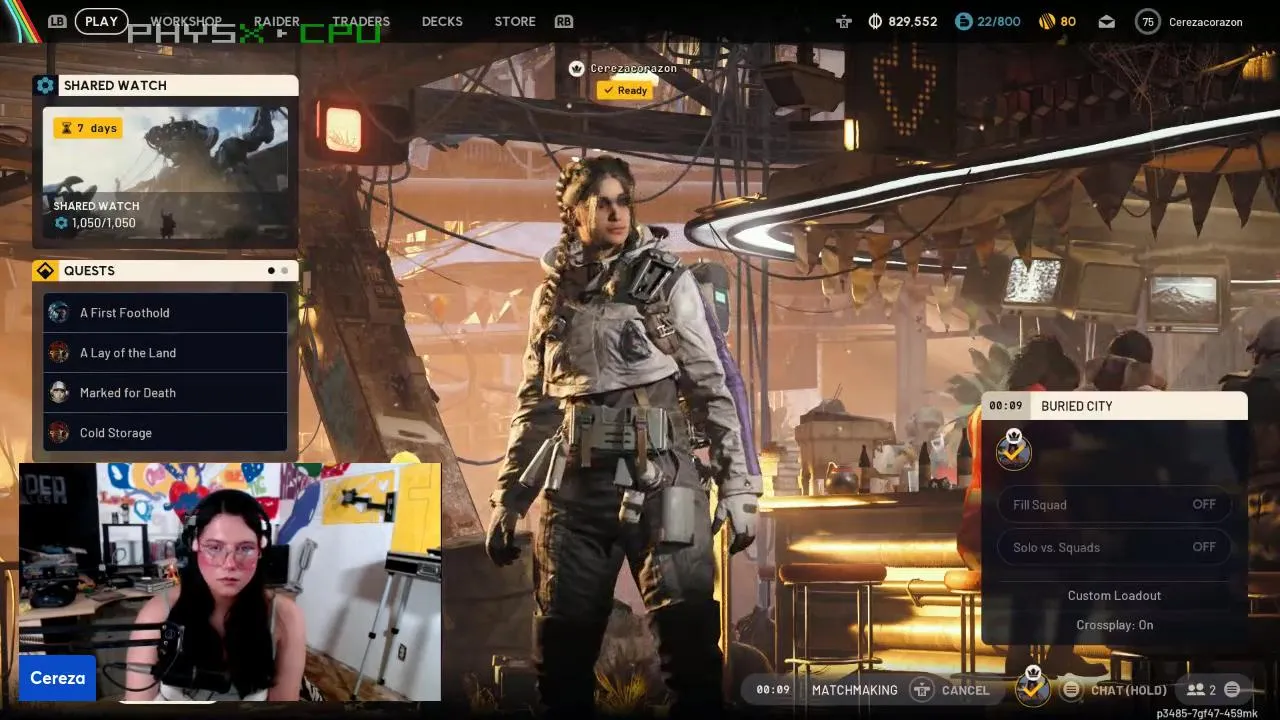Image resolution: width=1280 pixels, height=720 pixels.
Task: Open the DECKS tab
Action: tap(442, 21)
